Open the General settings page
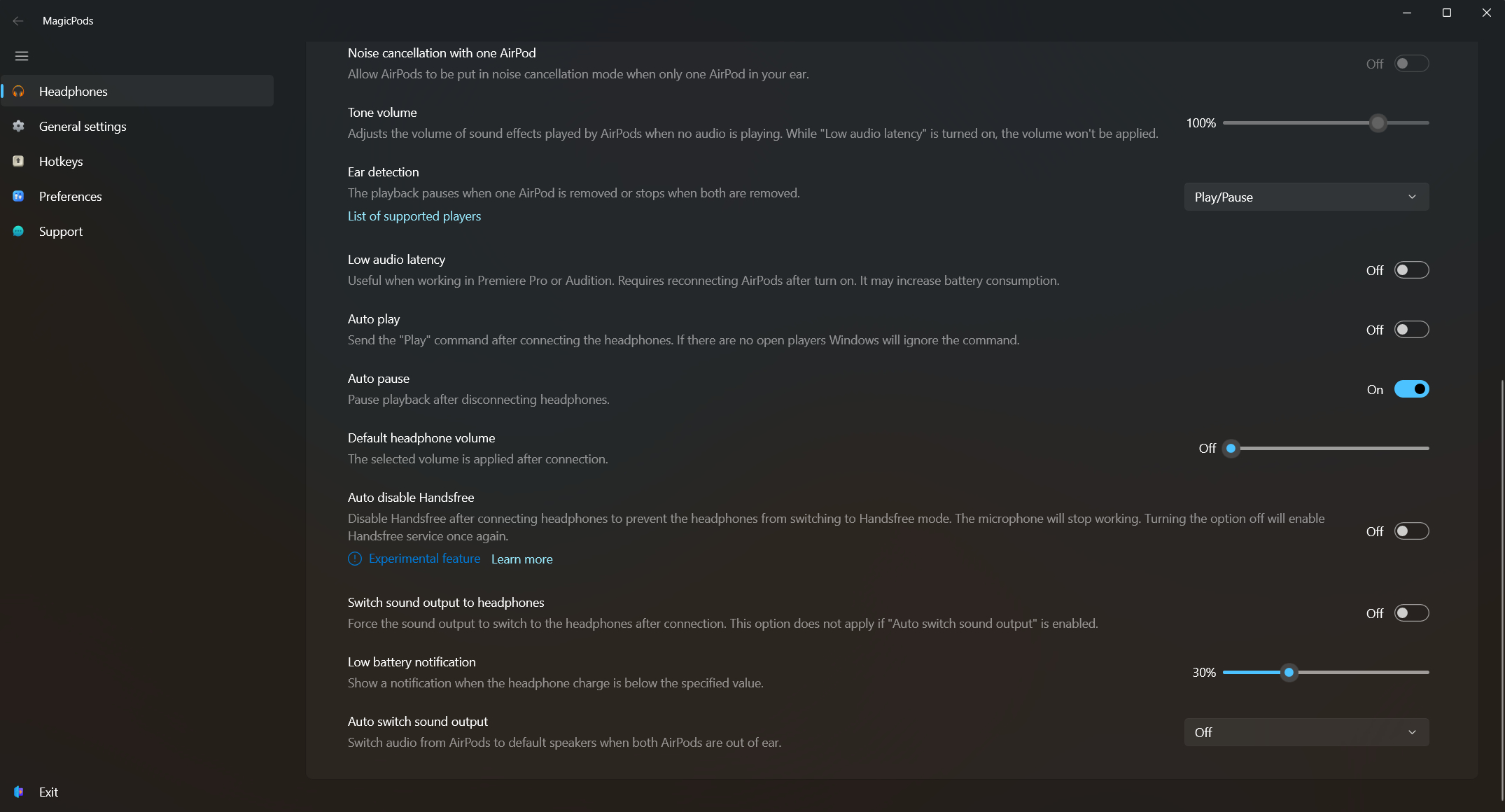Viewport: 1505px width, 812px height. pos(83,126)
